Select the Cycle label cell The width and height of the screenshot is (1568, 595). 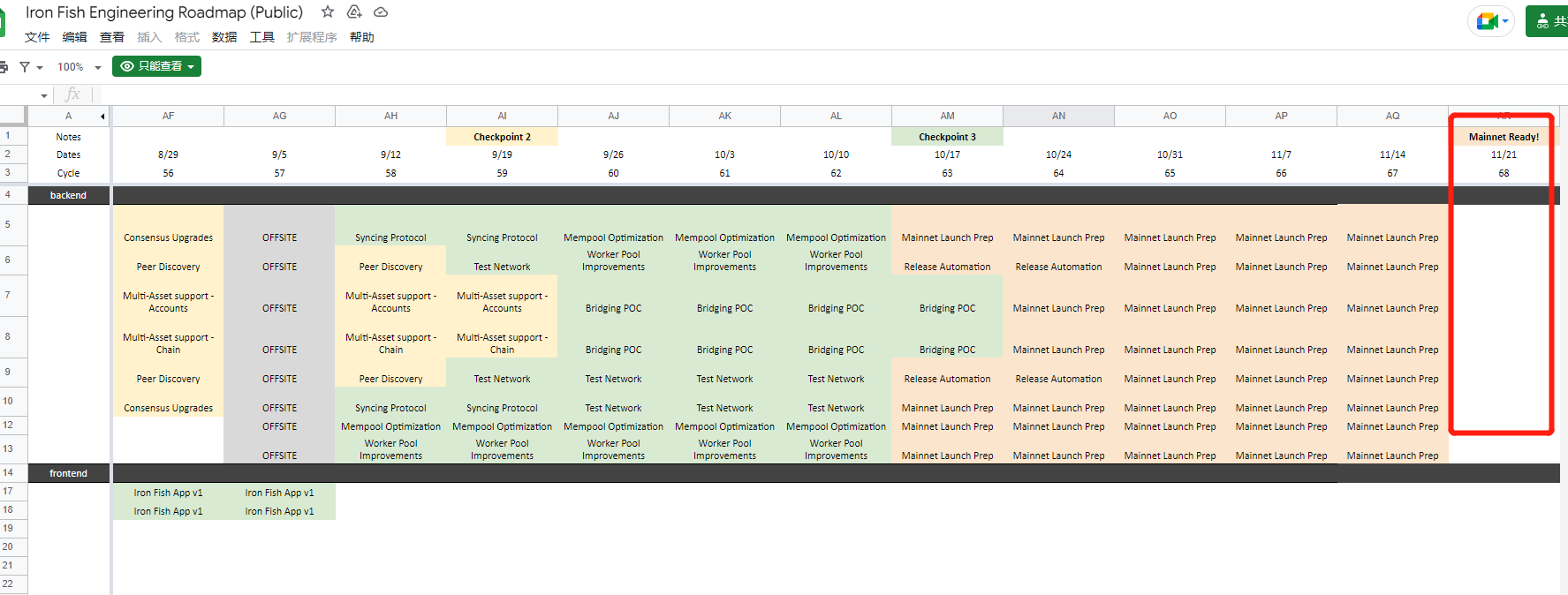(68, 173)
